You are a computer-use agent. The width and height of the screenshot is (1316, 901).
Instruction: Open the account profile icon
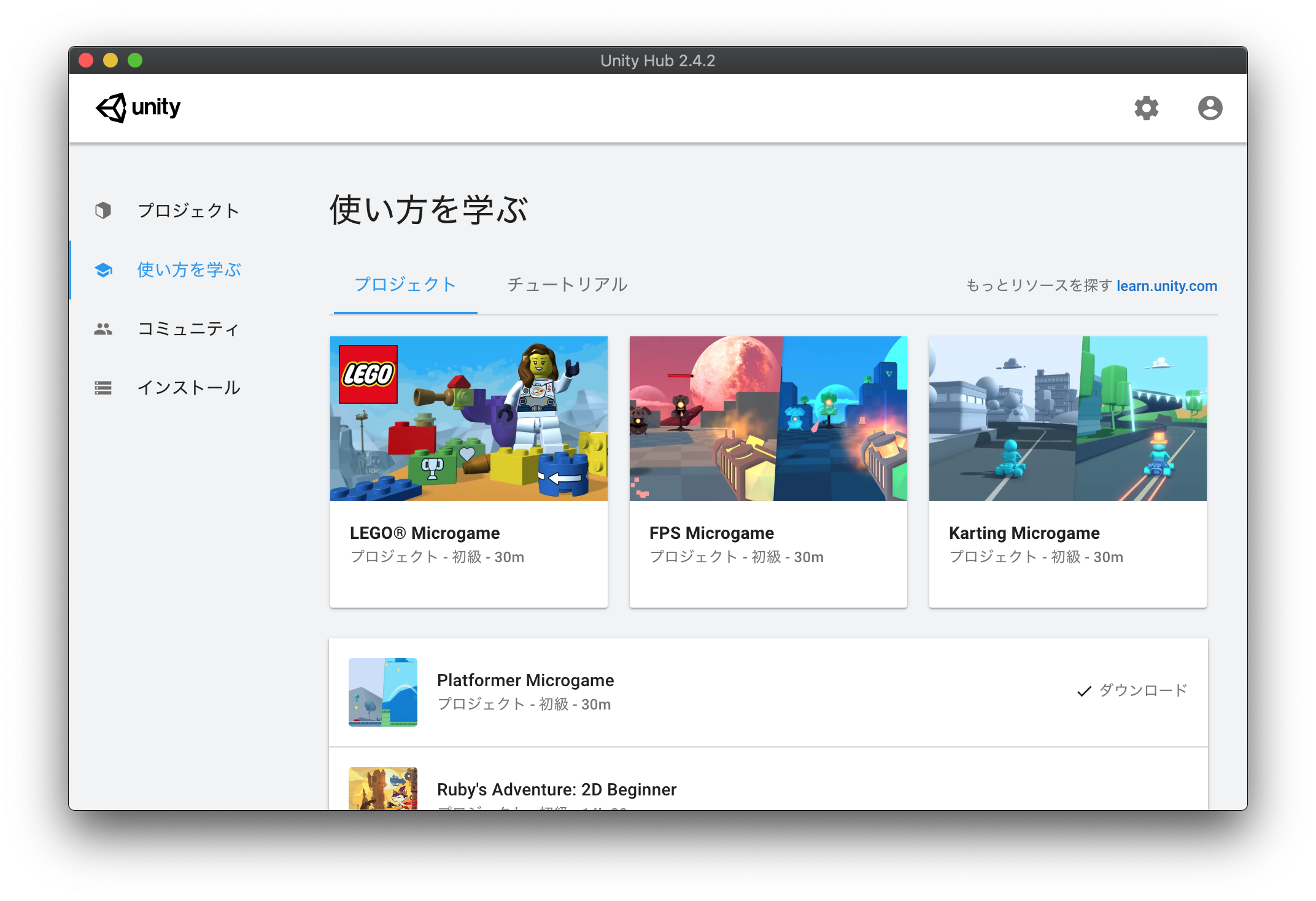[x=1210, y=108]
